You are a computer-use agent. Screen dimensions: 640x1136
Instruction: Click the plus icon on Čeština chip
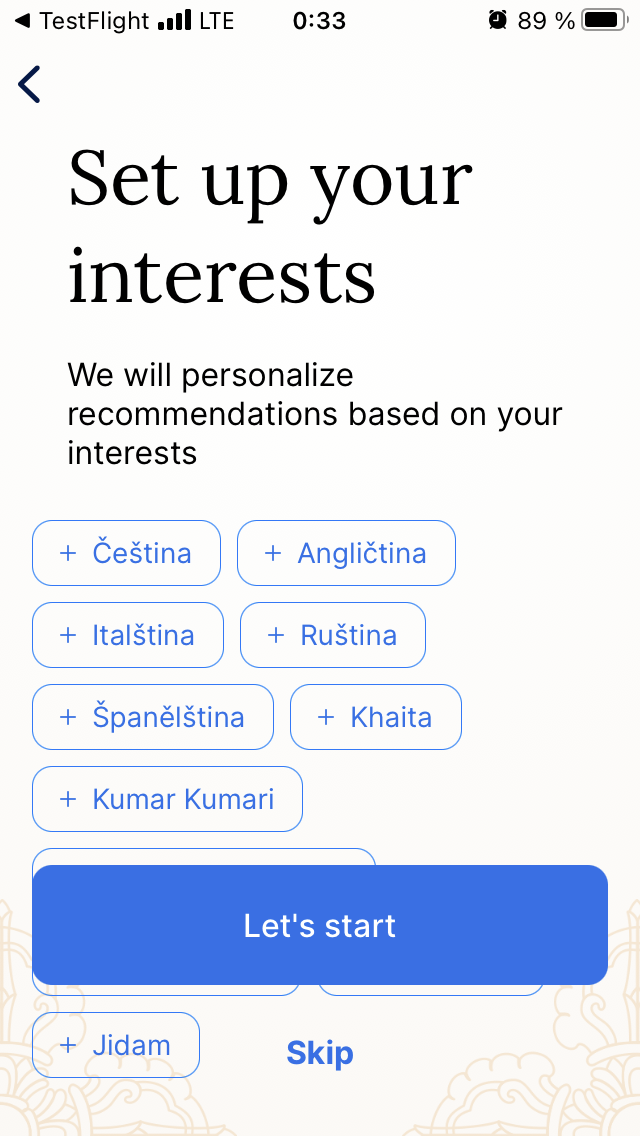coord(68,553)
